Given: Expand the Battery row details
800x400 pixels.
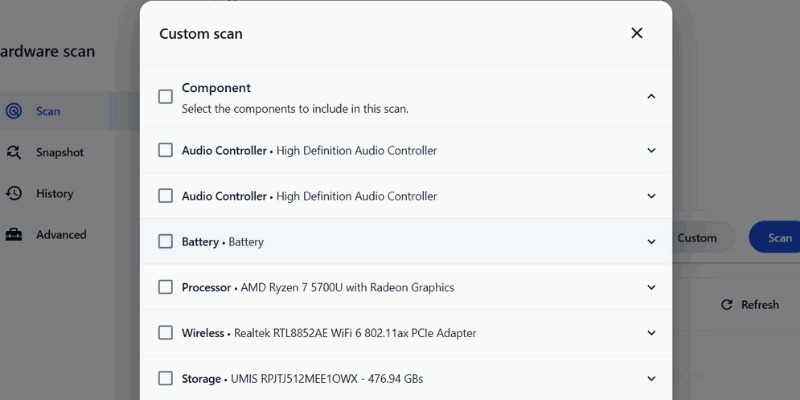Looking at the screenshot, I should point(651,242).
